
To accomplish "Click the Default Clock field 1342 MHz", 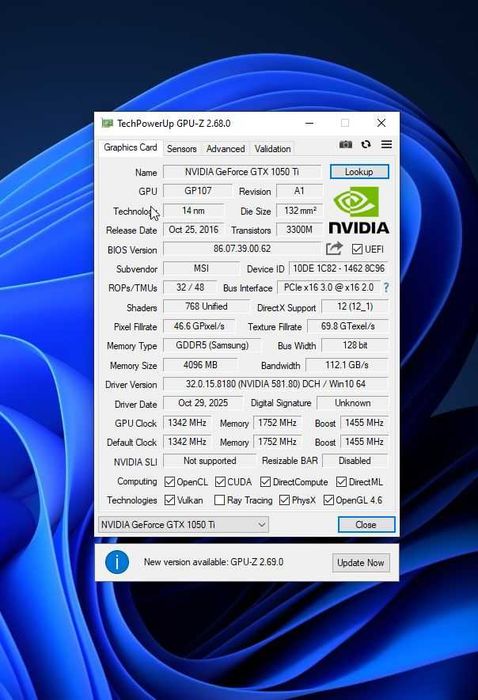I will [x=187, y=442].
